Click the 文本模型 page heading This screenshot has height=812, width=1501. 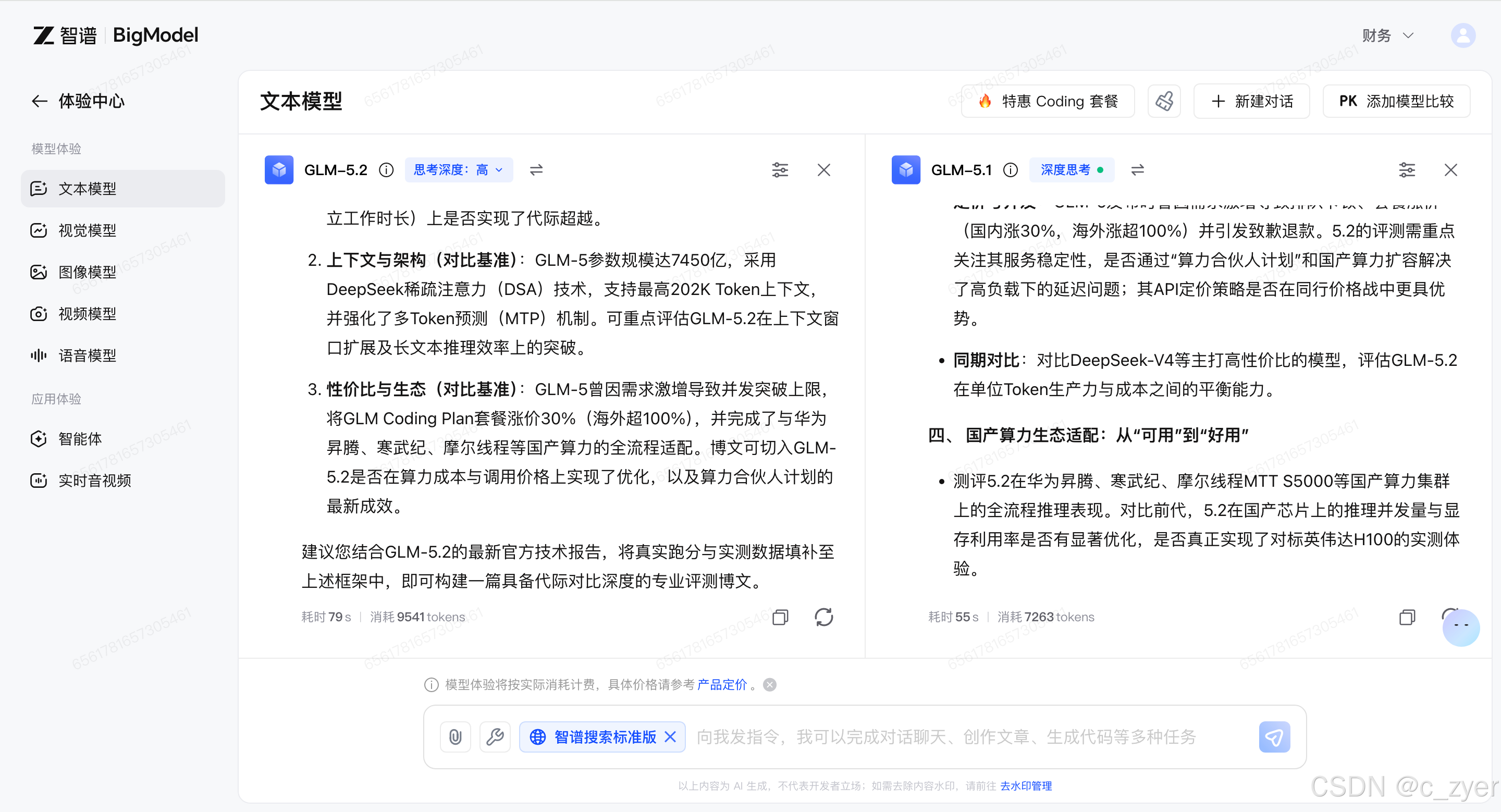(x=301, y=101)
